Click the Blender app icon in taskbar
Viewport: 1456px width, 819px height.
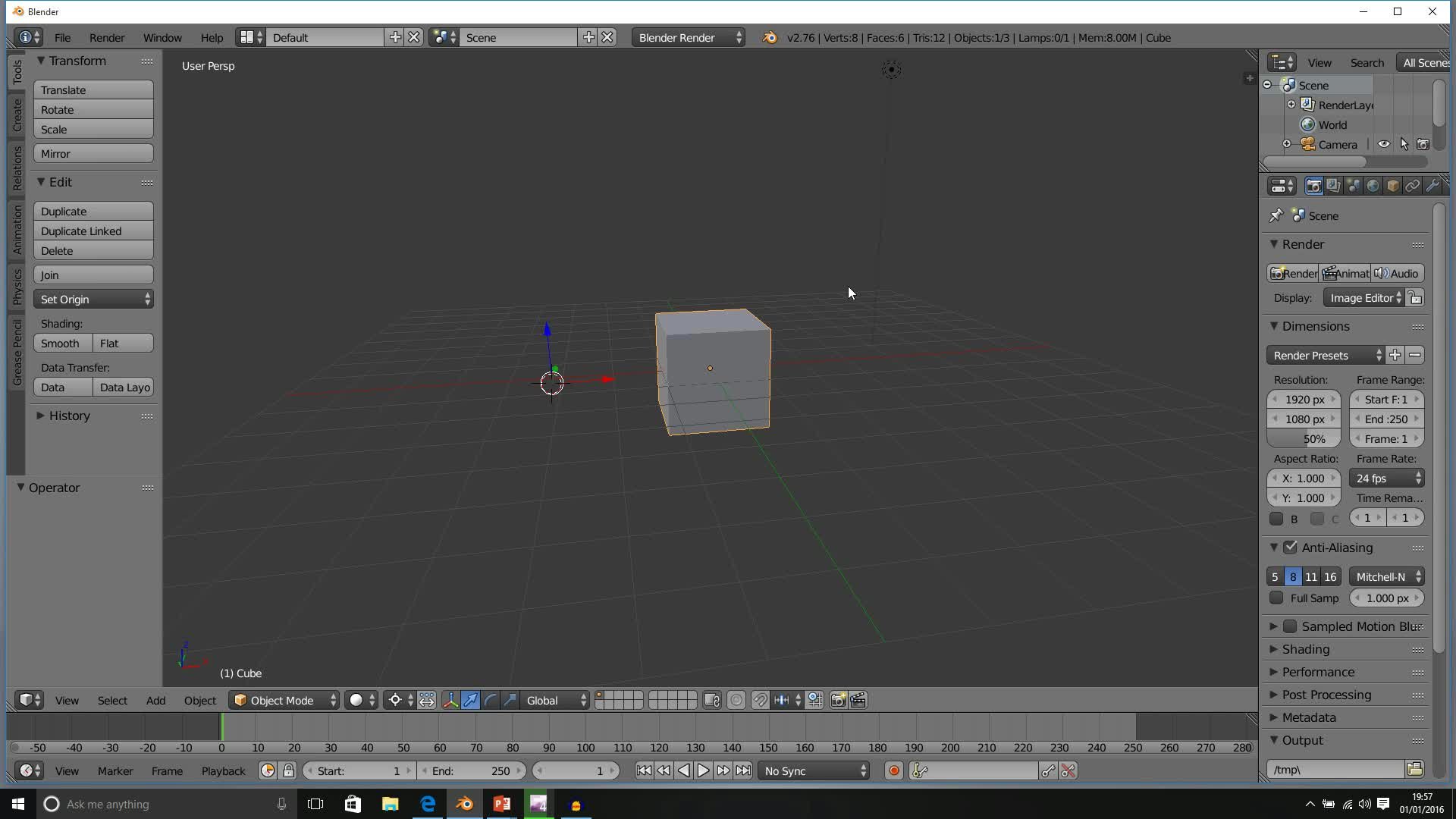(x=464, y=805)
